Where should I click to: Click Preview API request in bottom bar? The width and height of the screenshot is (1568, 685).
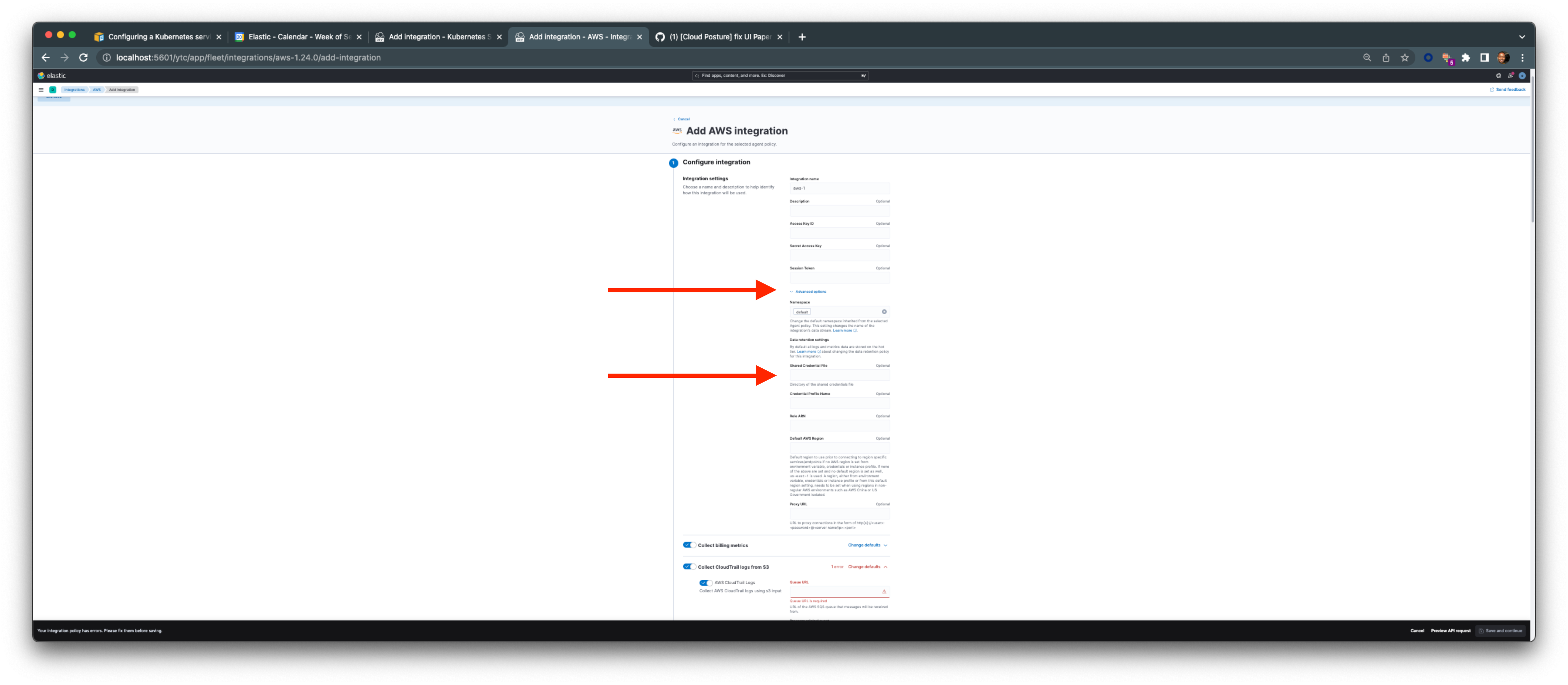(1451, 631)
